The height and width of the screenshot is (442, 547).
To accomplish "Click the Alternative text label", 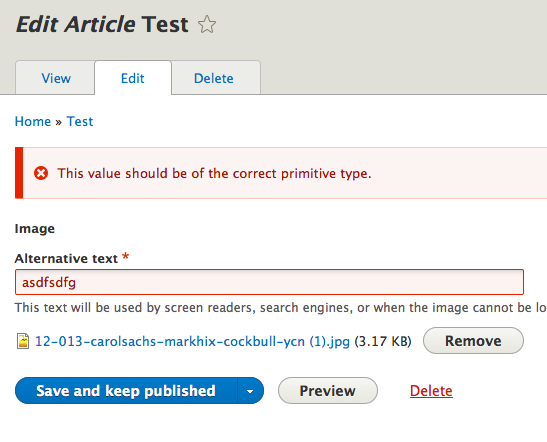I will (66, 259).
